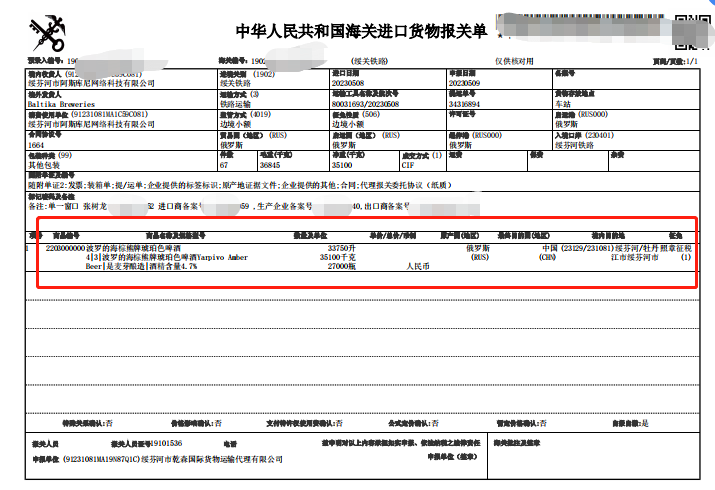Click the currency 人民币
This screenshot has width=715, height=490.
[x=418, y=266]
